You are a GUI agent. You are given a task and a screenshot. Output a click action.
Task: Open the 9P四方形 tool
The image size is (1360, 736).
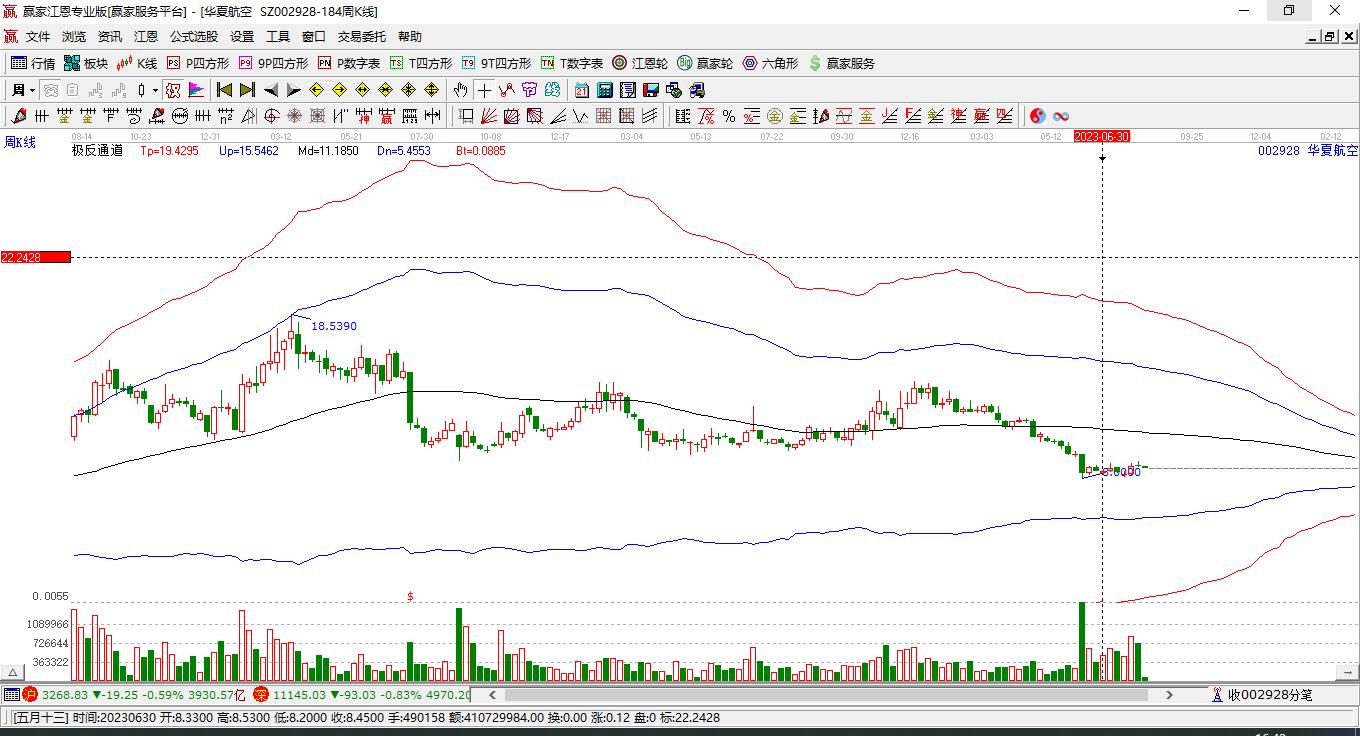[273, 63]
